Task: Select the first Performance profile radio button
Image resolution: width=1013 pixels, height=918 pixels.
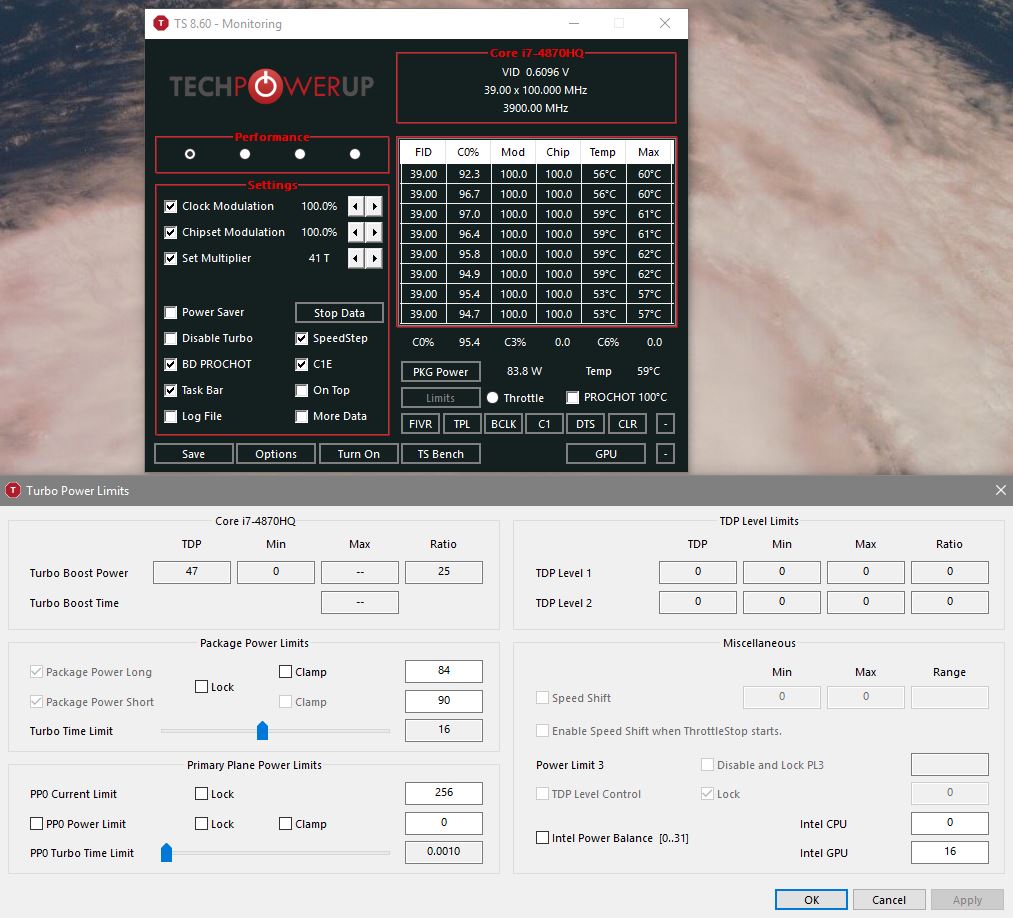Action: pos(190,154)
